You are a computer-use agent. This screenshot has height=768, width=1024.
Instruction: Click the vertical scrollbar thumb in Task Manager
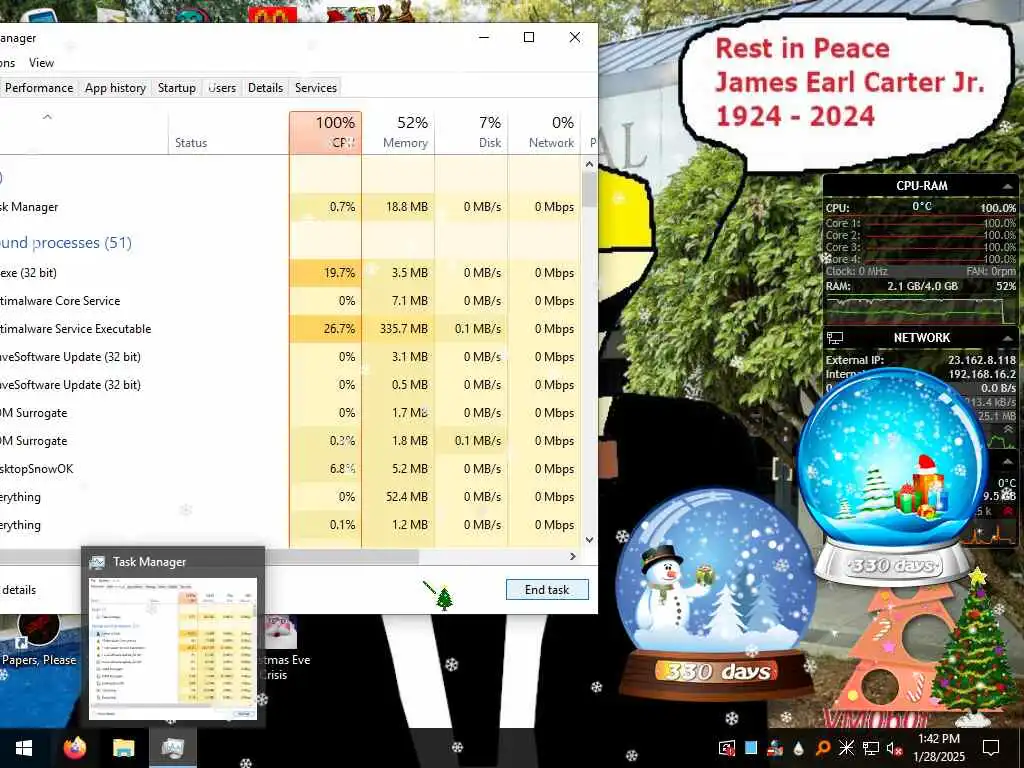[x=589, y=189]
